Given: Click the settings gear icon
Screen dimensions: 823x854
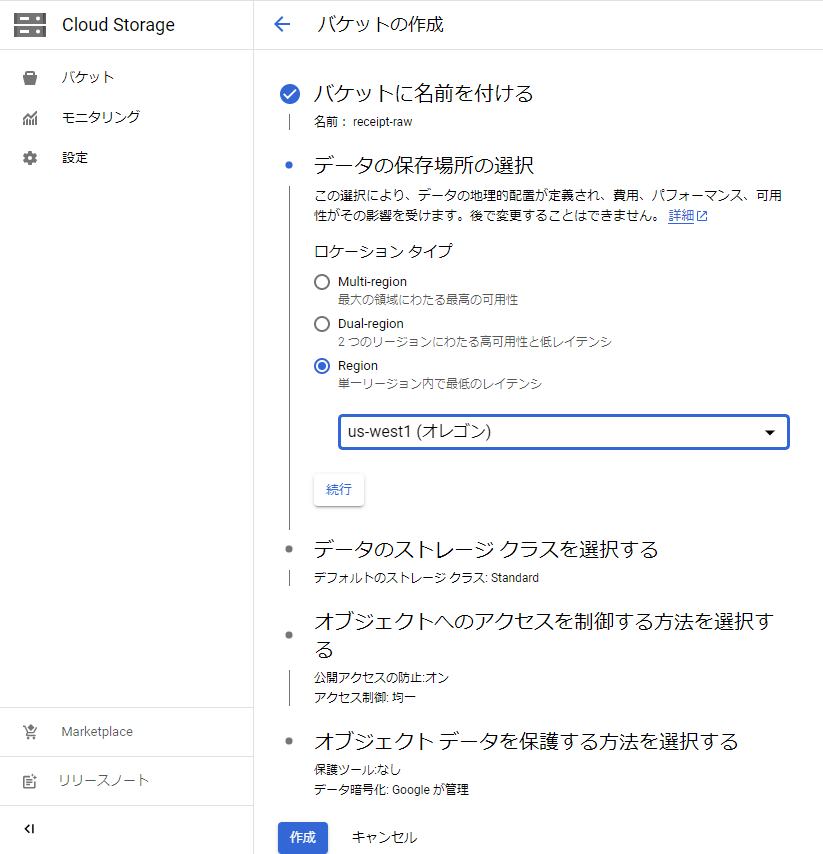Looking at the screenshot, I should click(30, 158).
